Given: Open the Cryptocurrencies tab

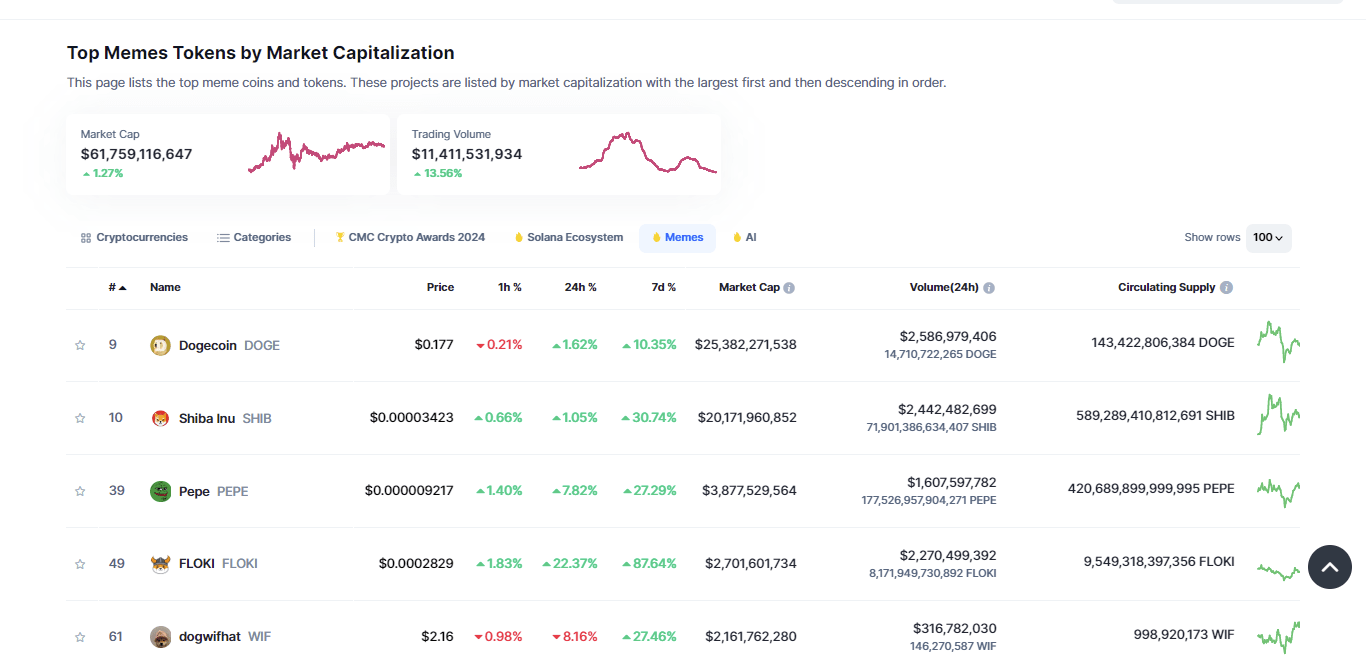Looking at the screenshot, I should click(134, 238).
